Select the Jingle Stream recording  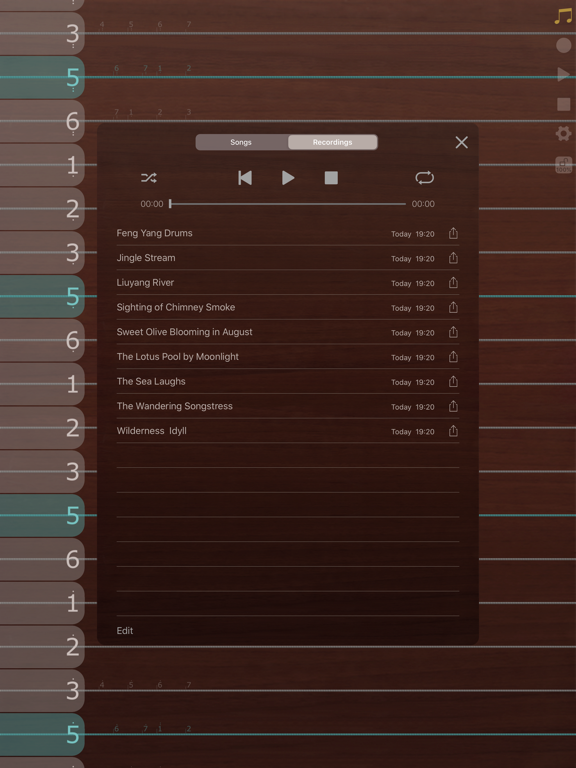(x=288, y=258)
